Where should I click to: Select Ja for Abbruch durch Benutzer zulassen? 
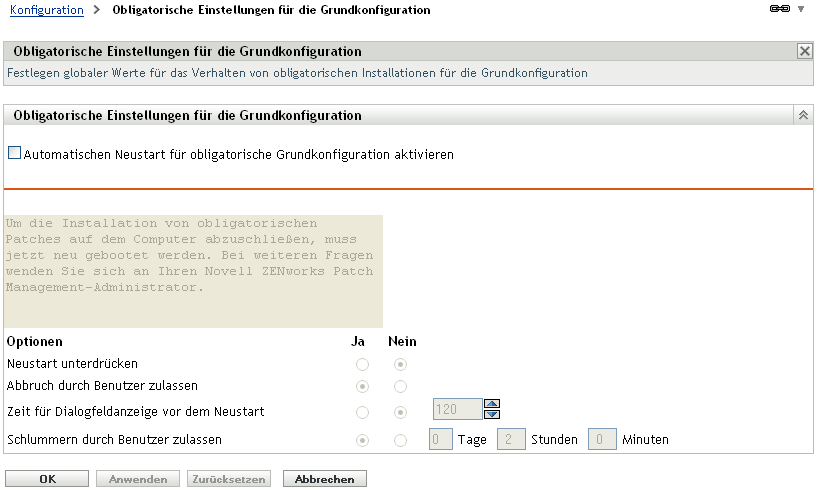coord(362,386)
